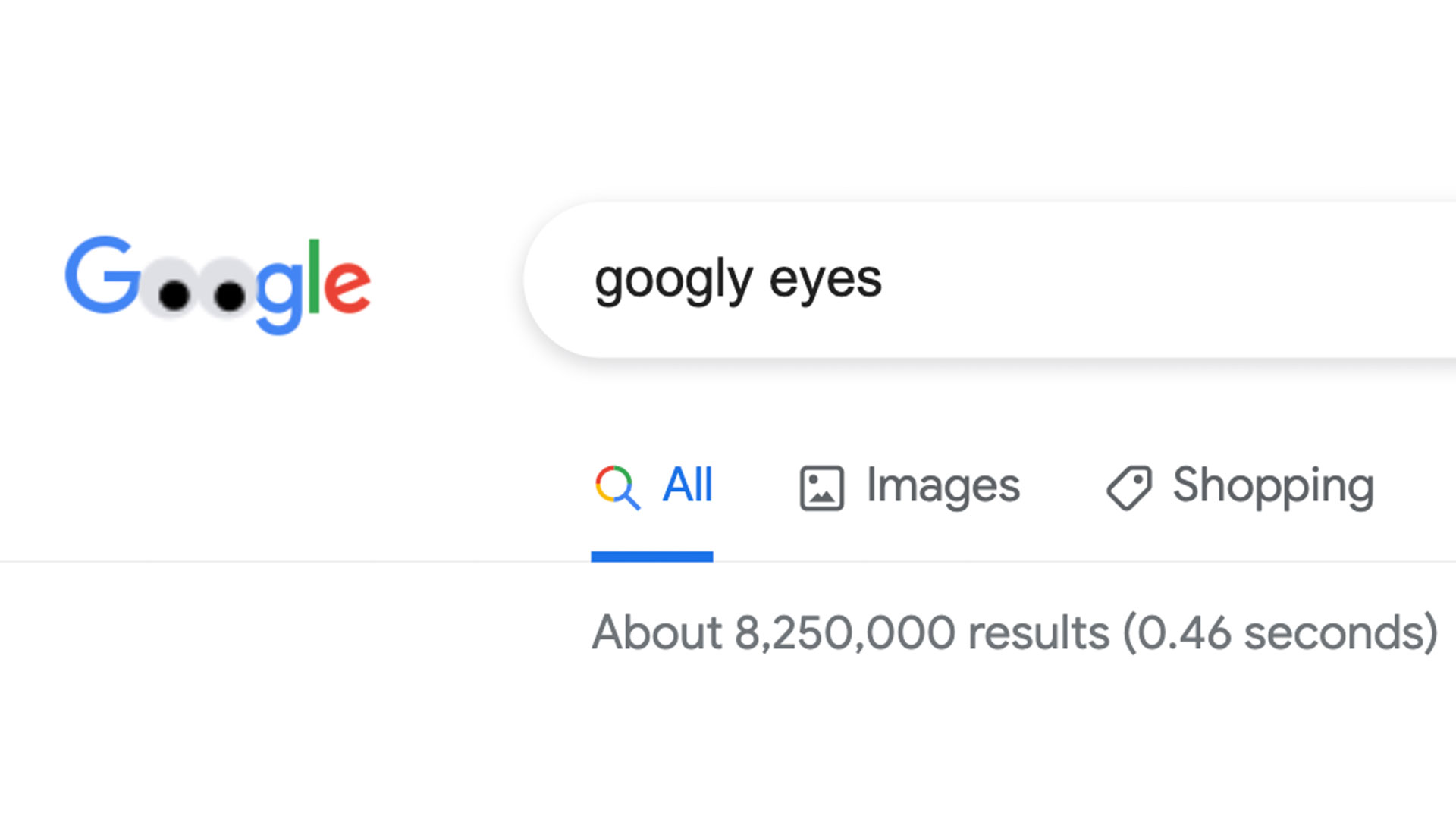Place cursor on the word googly in search

[x=673, y=281]
